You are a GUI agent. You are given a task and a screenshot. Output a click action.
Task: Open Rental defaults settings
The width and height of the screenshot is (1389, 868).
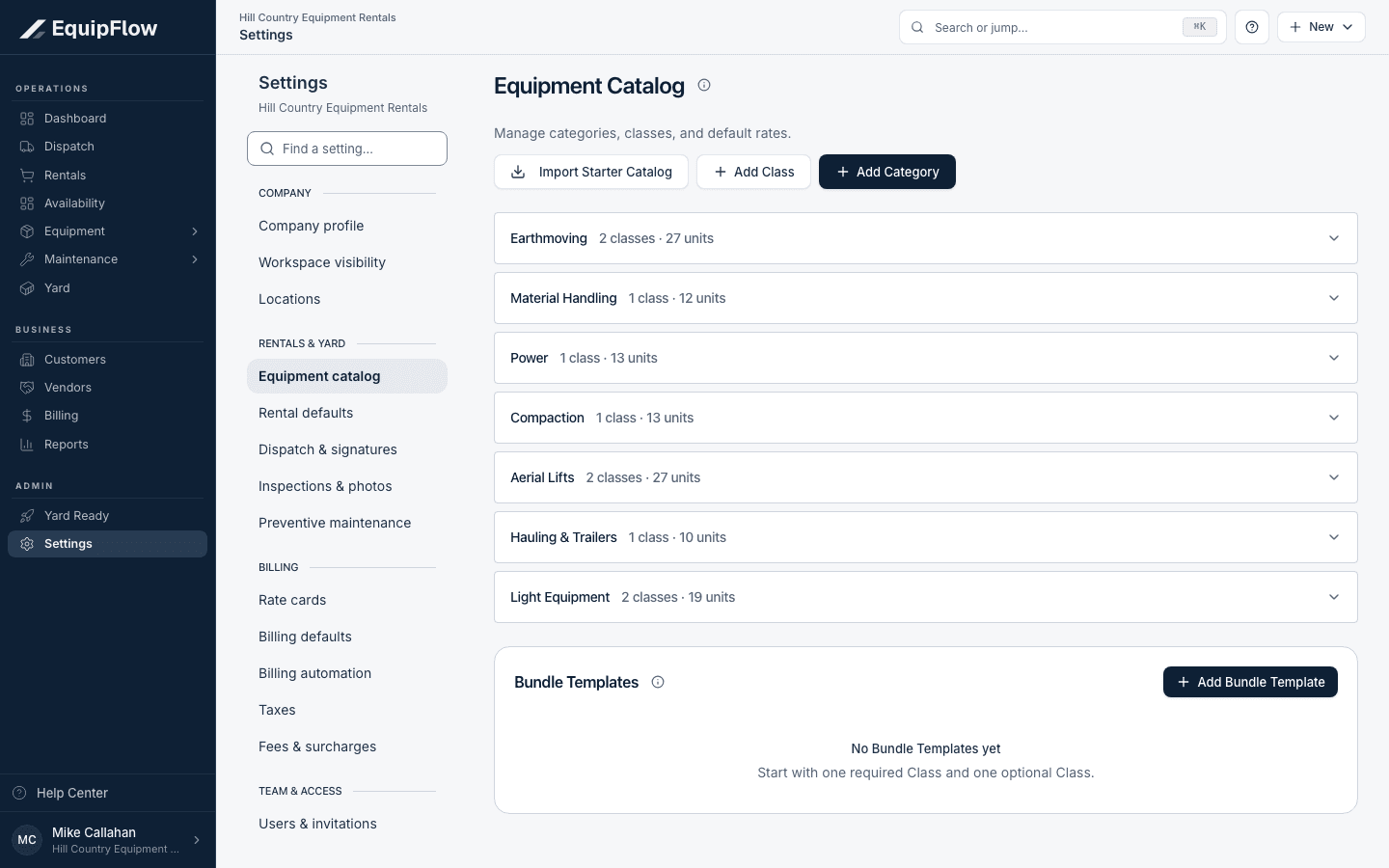point(347,413)
